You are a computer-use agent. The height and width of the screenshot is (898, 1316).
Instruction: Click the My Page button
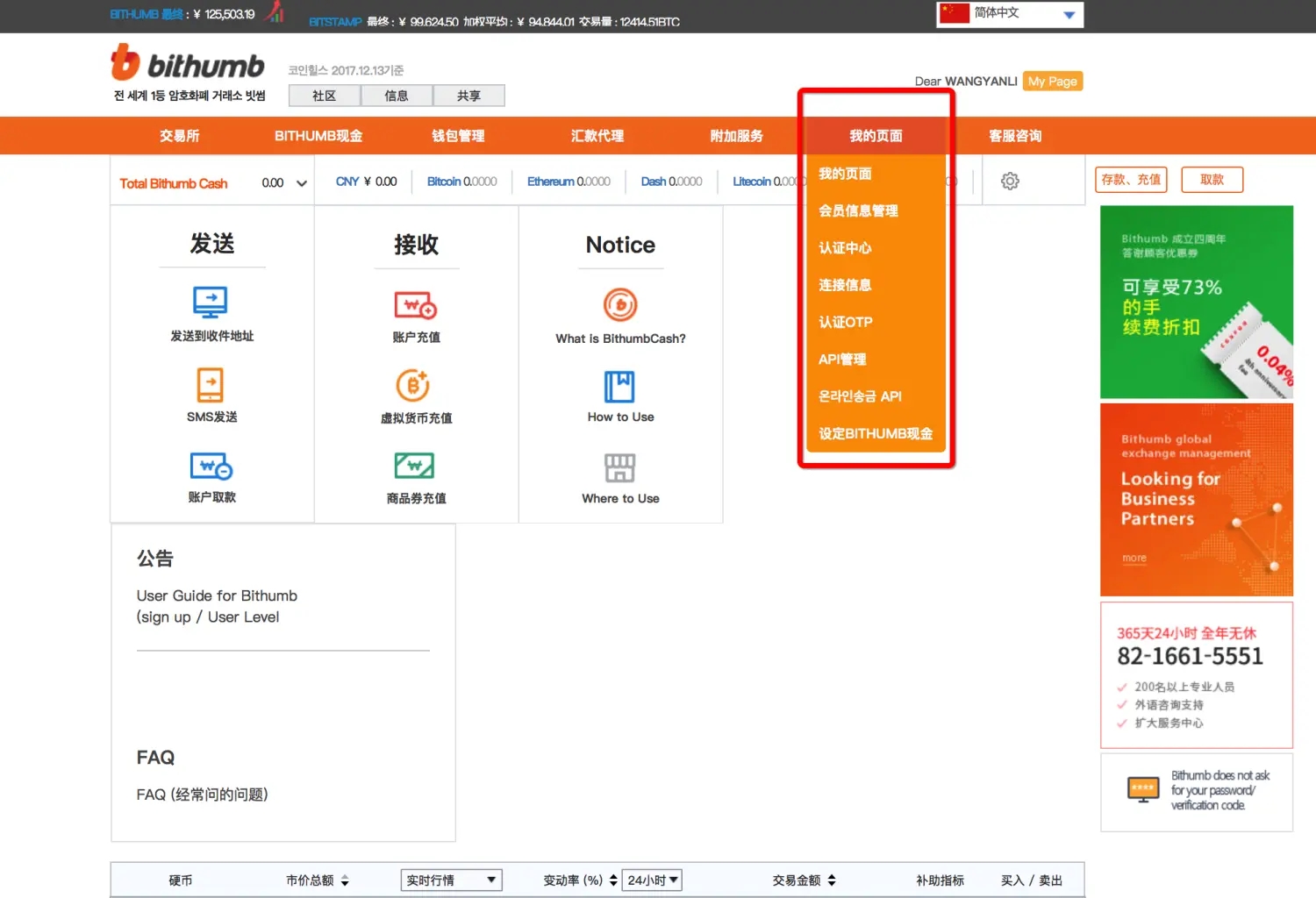coord(1052,81)
